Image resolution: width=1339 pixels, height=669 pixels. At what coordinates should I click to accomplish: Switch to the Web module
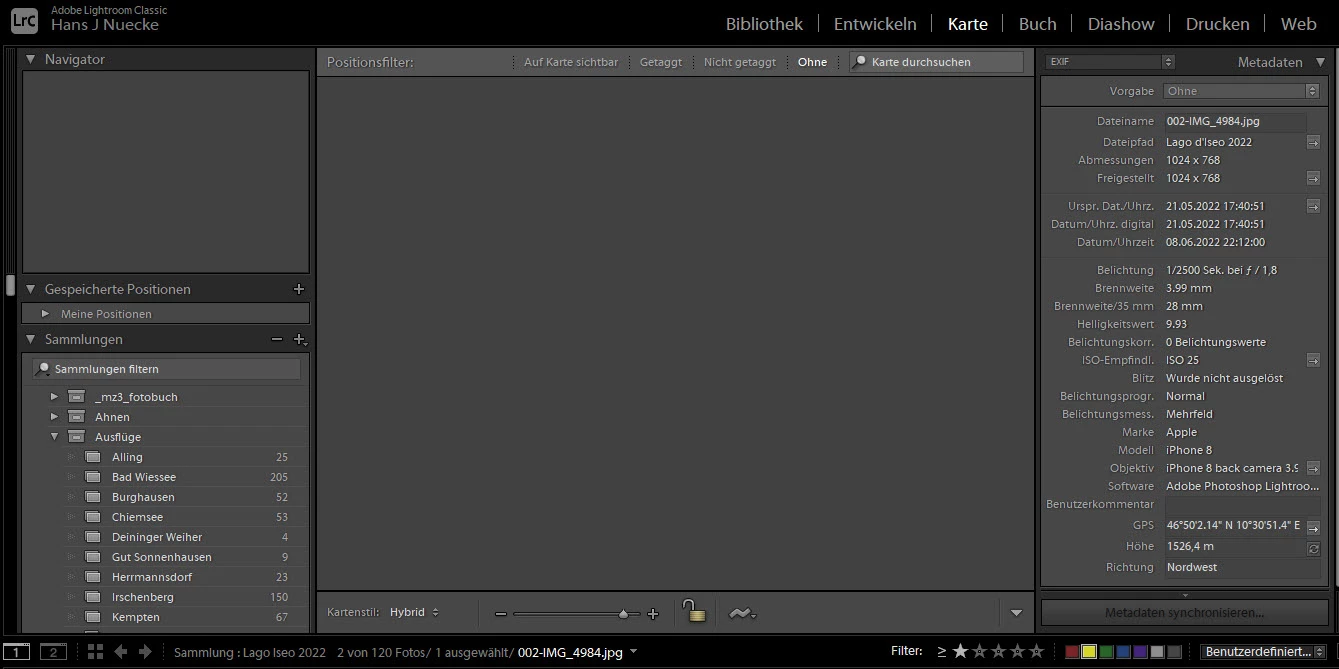coord(1298,23)
